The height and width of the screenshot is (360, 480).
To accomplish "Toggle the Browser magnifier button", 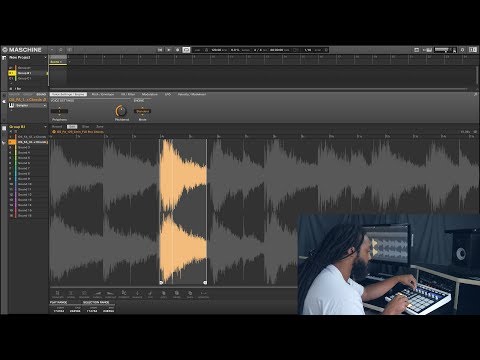I will click(61, 50).
